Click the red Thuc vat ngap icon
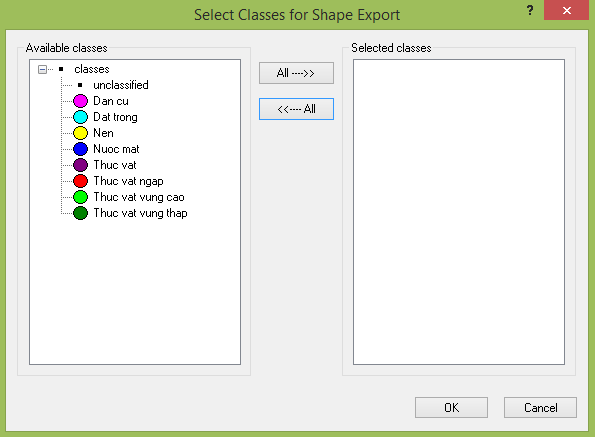Viewport: 595px width, 437px height. [x=80, y=181]
